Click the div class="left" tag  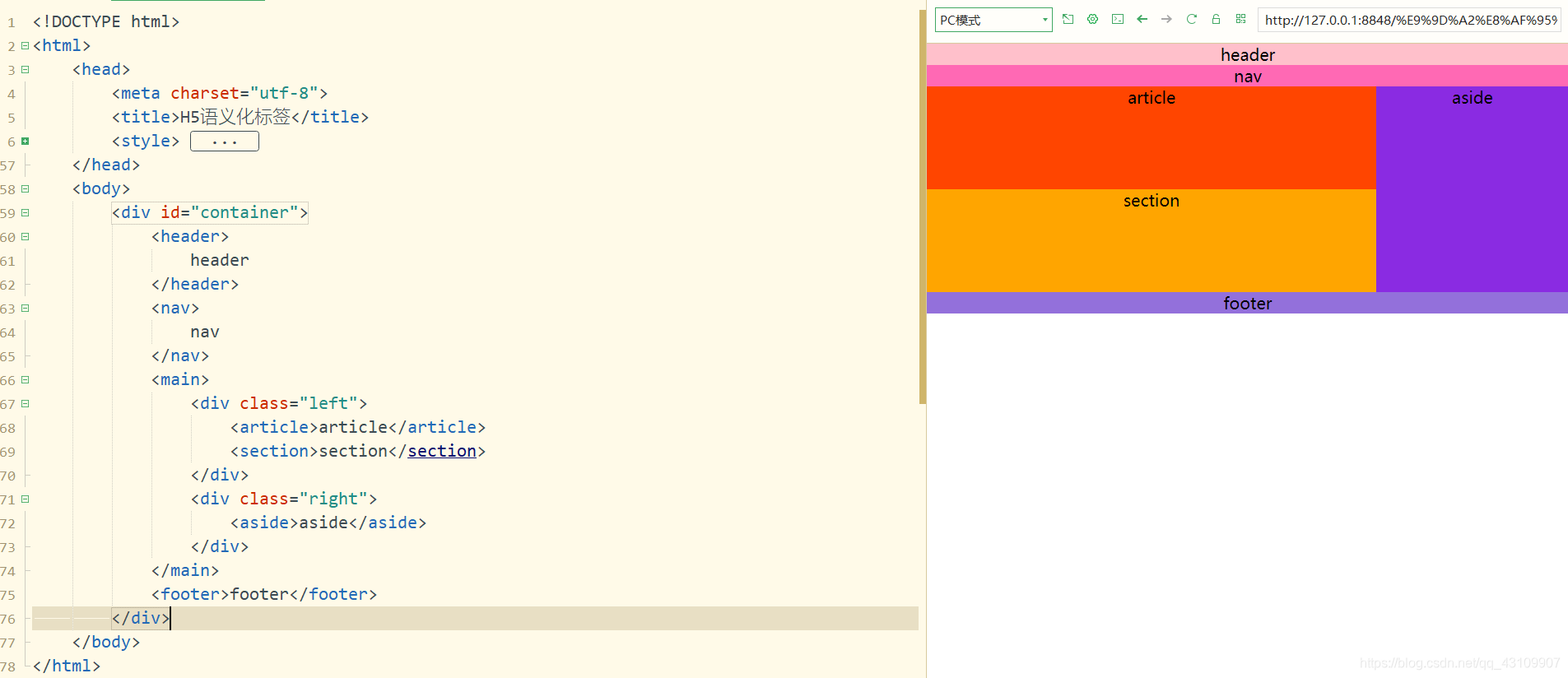click(x=279, y=403)
